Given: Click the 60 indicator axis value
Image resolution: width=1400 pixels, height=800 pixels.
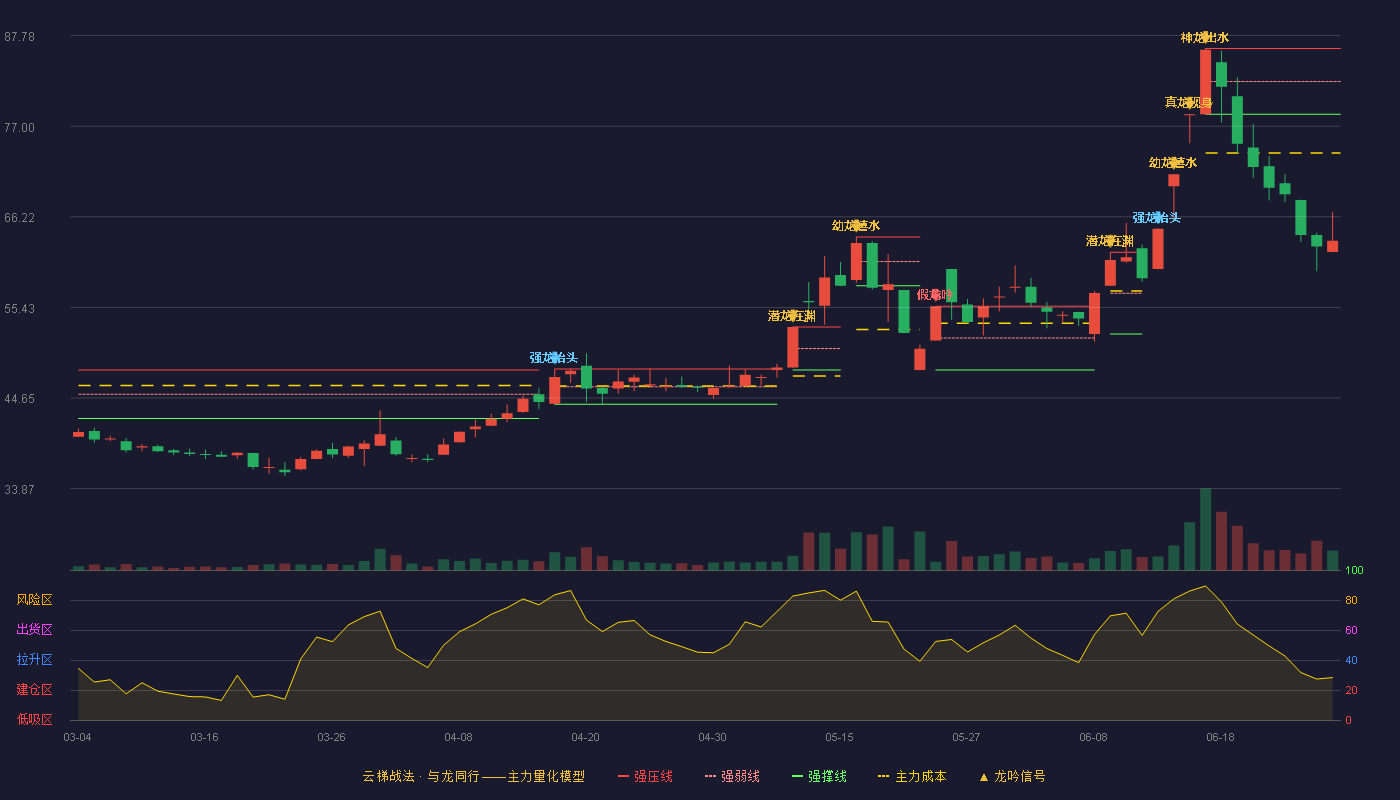Looking at the screenshot, I should (1351, 630).
